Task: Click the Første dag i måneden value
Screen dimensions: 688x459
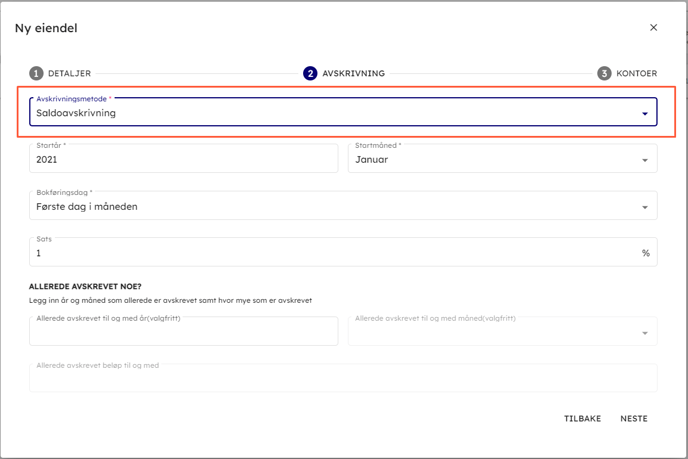Action: pyautogui.click(x=87, y=207)
